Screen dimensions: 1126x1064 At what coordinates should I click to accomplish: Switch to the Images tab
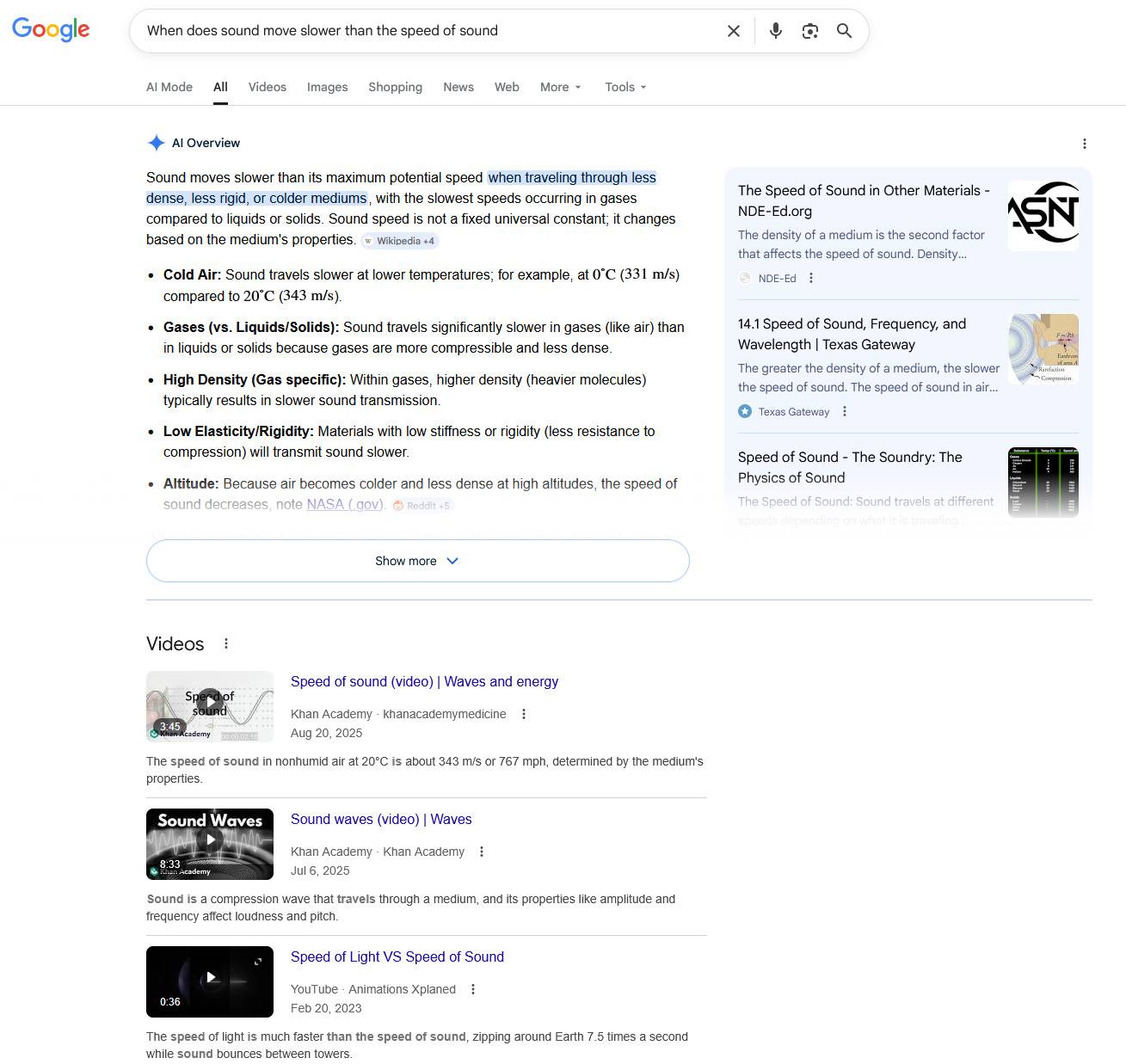[328, 87]
